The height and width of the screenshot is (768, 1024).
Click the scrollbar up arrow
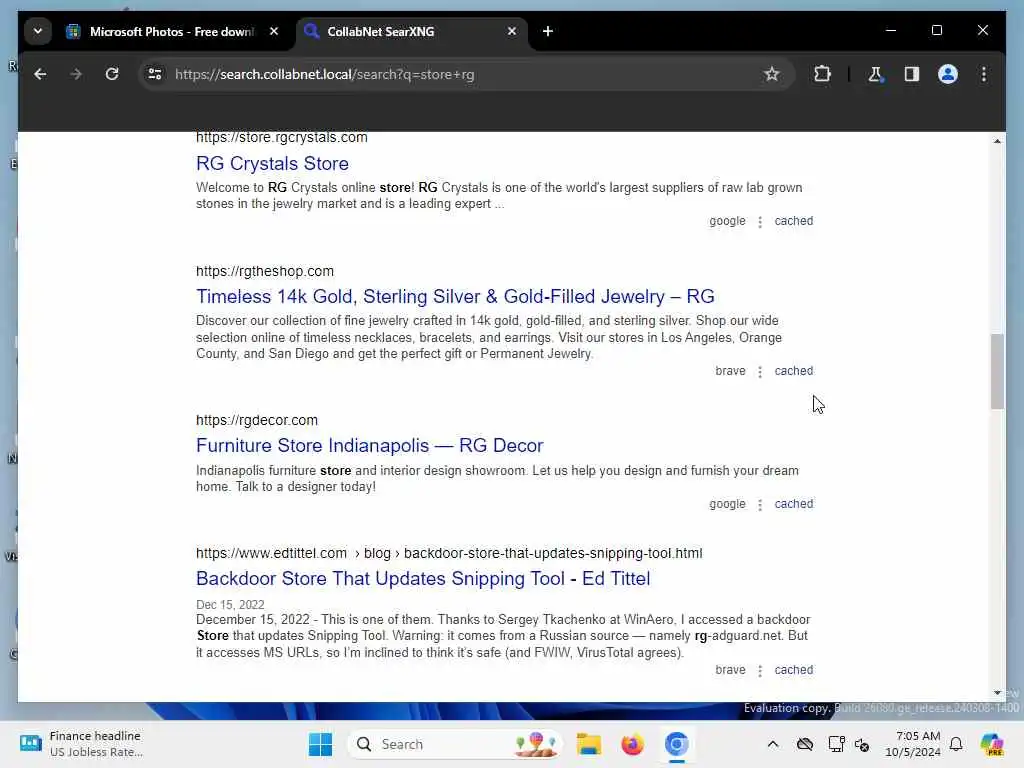pos(997,141)
